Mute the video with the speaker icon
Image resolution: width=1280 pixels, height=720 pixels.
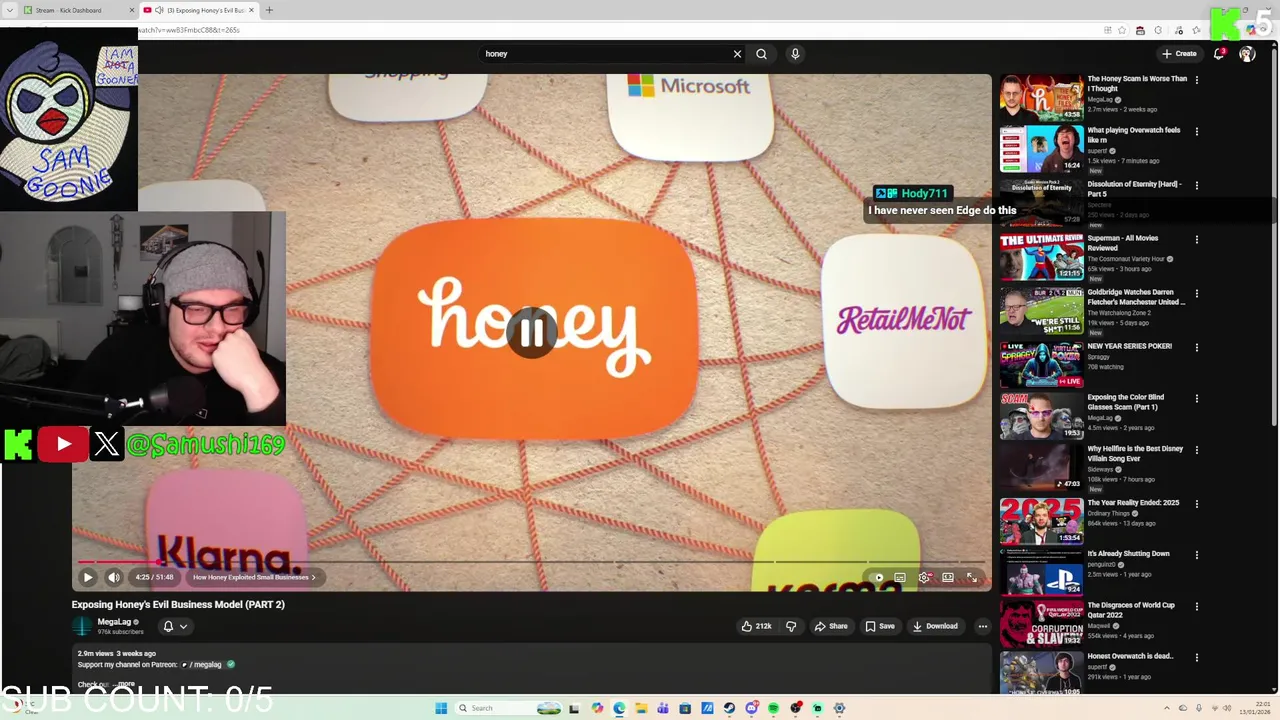coord(114,577)
